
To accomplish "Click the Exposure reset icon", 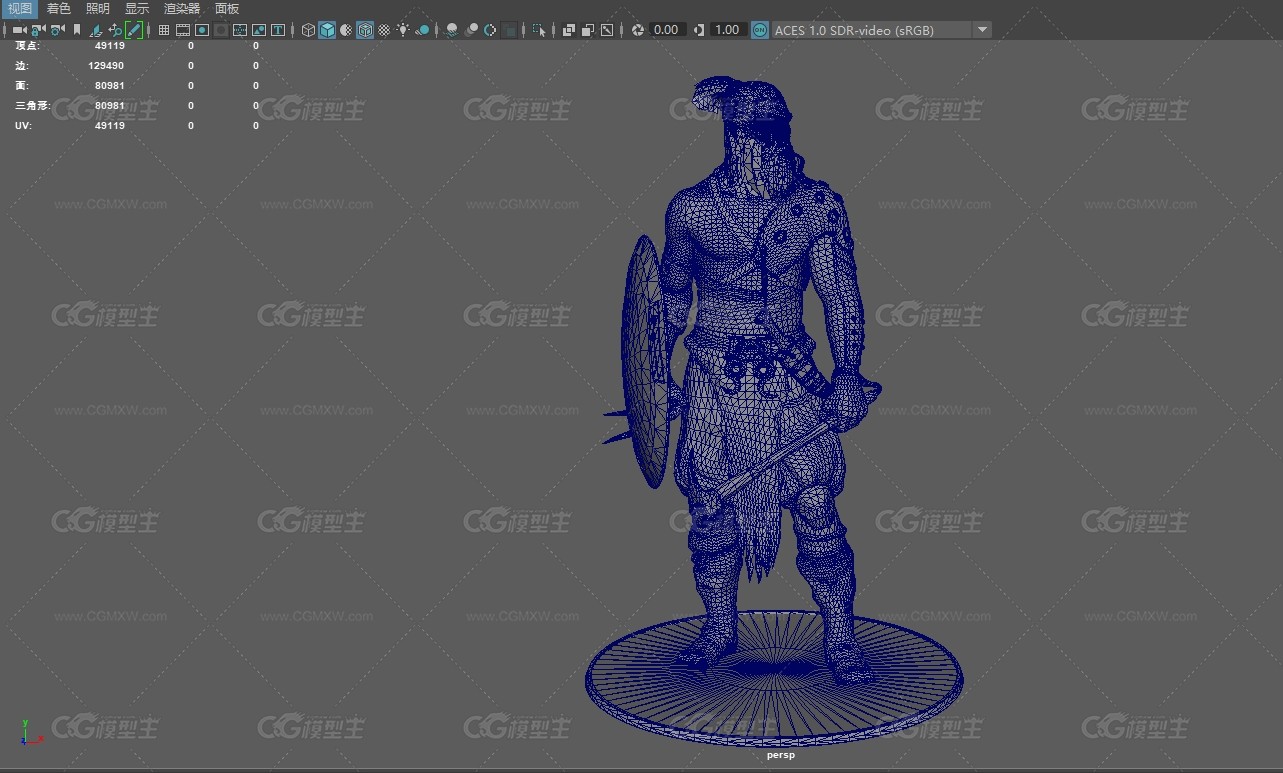I will coord(638,30).
